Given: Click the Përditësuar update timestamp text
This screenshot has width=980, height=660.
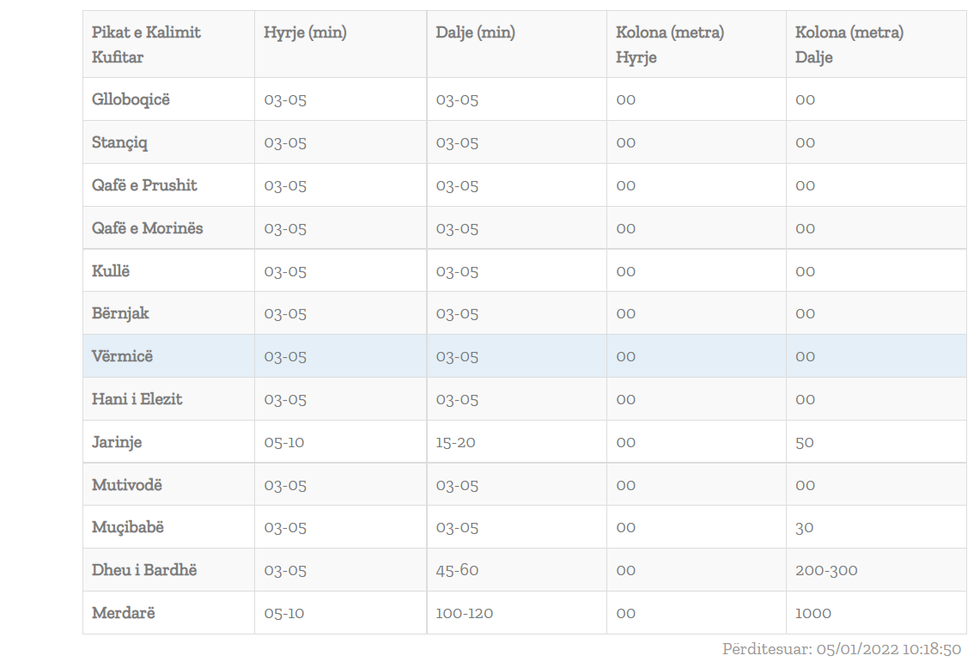Looking at the screenshot, I should coord(841,649).
